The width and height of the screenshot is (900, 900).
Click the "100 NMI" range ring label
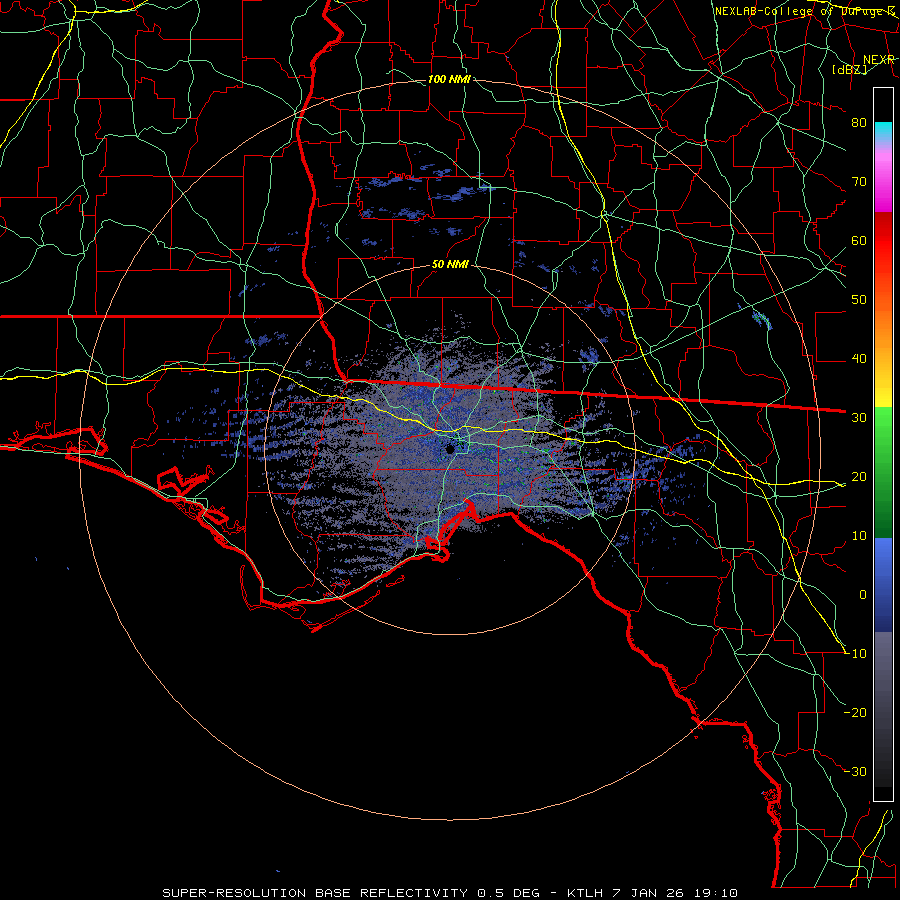click(x=449, y=79)
